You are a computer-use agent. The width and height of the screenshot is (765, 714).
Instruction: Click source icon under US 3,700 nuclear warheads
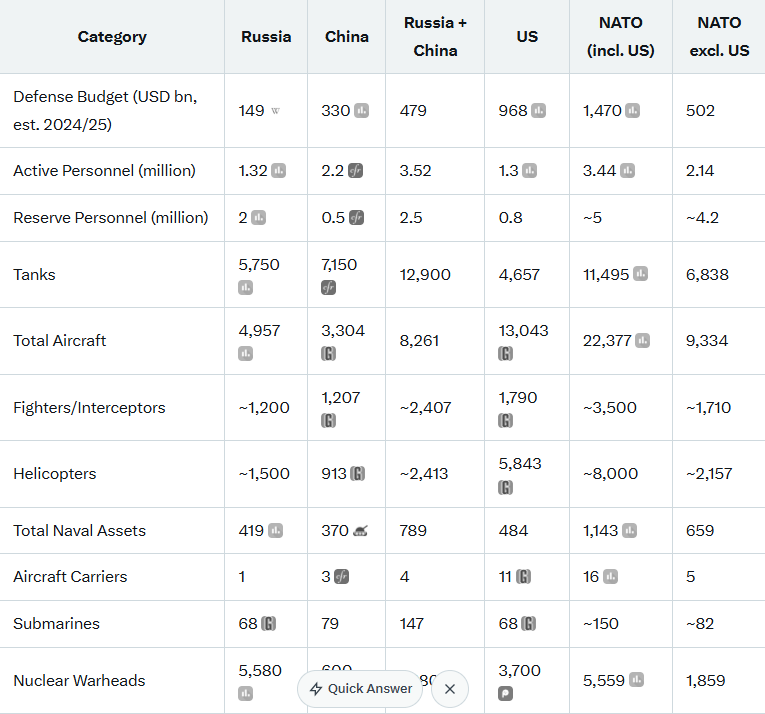tap(506, 693)
